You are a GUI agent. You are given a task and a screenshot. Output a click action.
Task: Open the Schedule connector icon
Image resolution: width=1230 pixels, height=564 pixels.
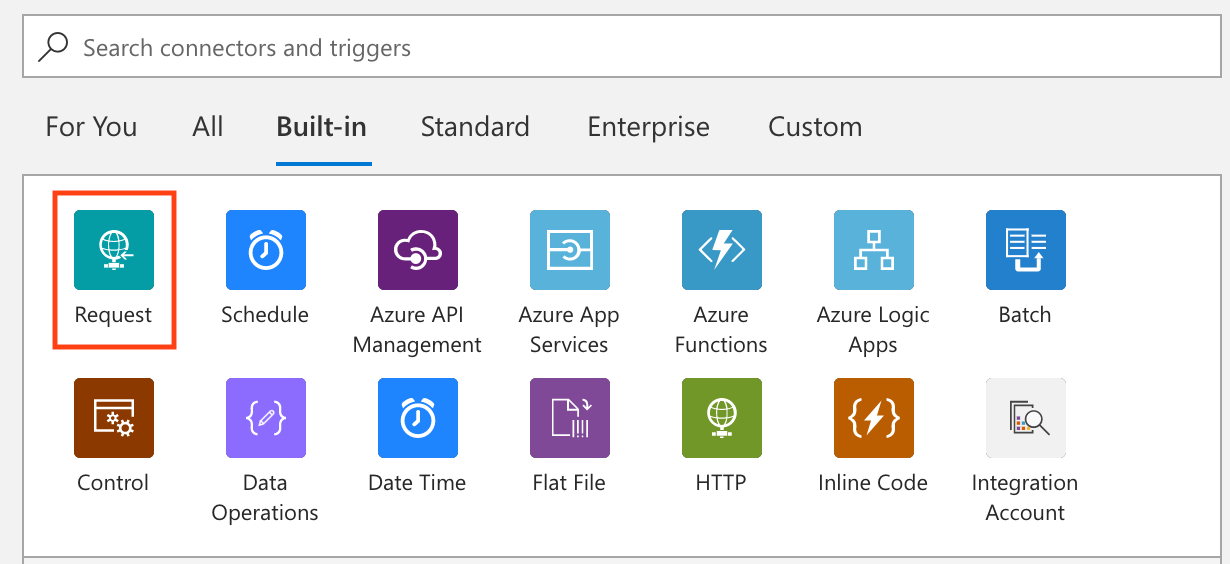coord(266,250)
